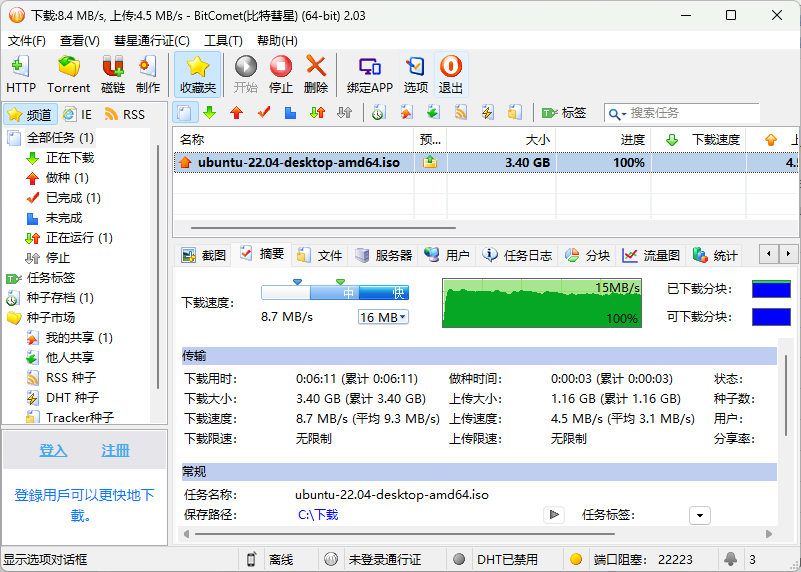Click the HTTP download toolbar button
The width and height of the screenshot is (801, 572).
point(21,75)
